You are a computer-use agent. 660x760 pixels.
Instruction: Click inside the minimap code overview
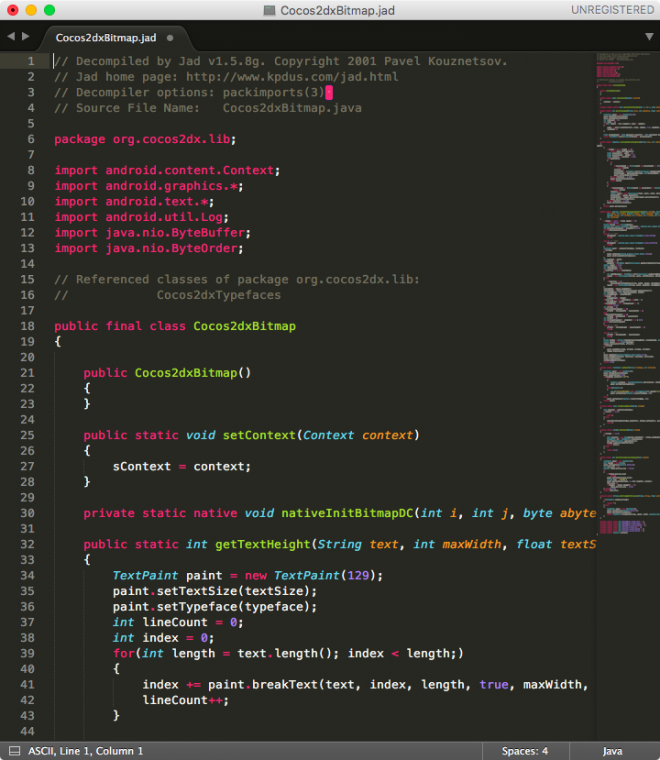[627, 300]
